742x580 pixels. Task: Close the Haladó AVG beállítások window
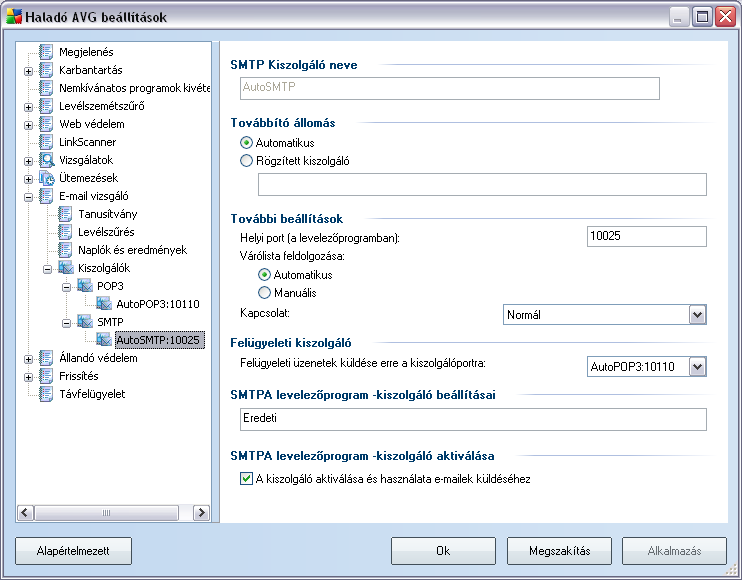point(725,17)
